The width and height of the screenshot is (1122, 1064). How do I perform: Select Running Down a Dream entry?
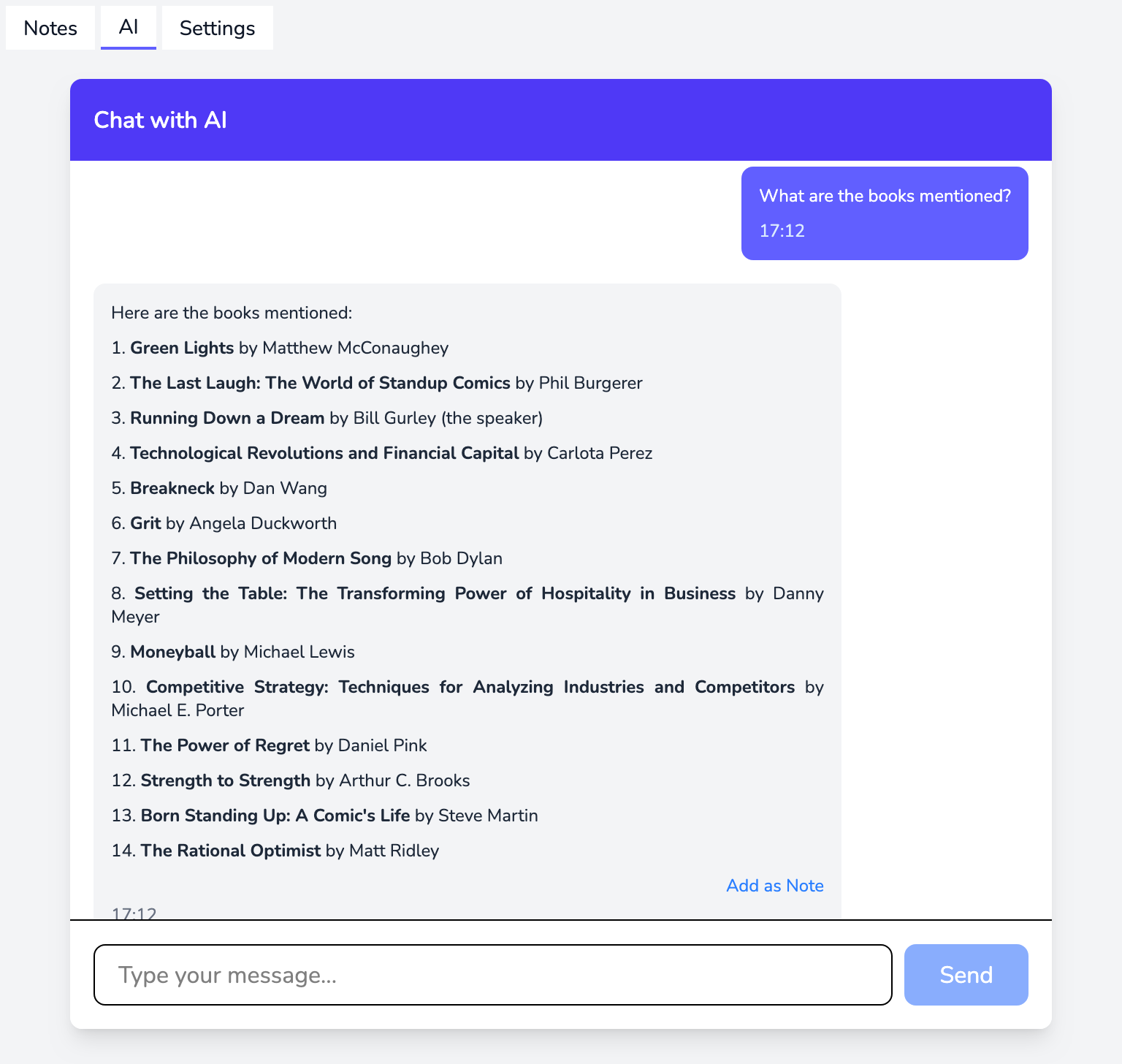327,418
